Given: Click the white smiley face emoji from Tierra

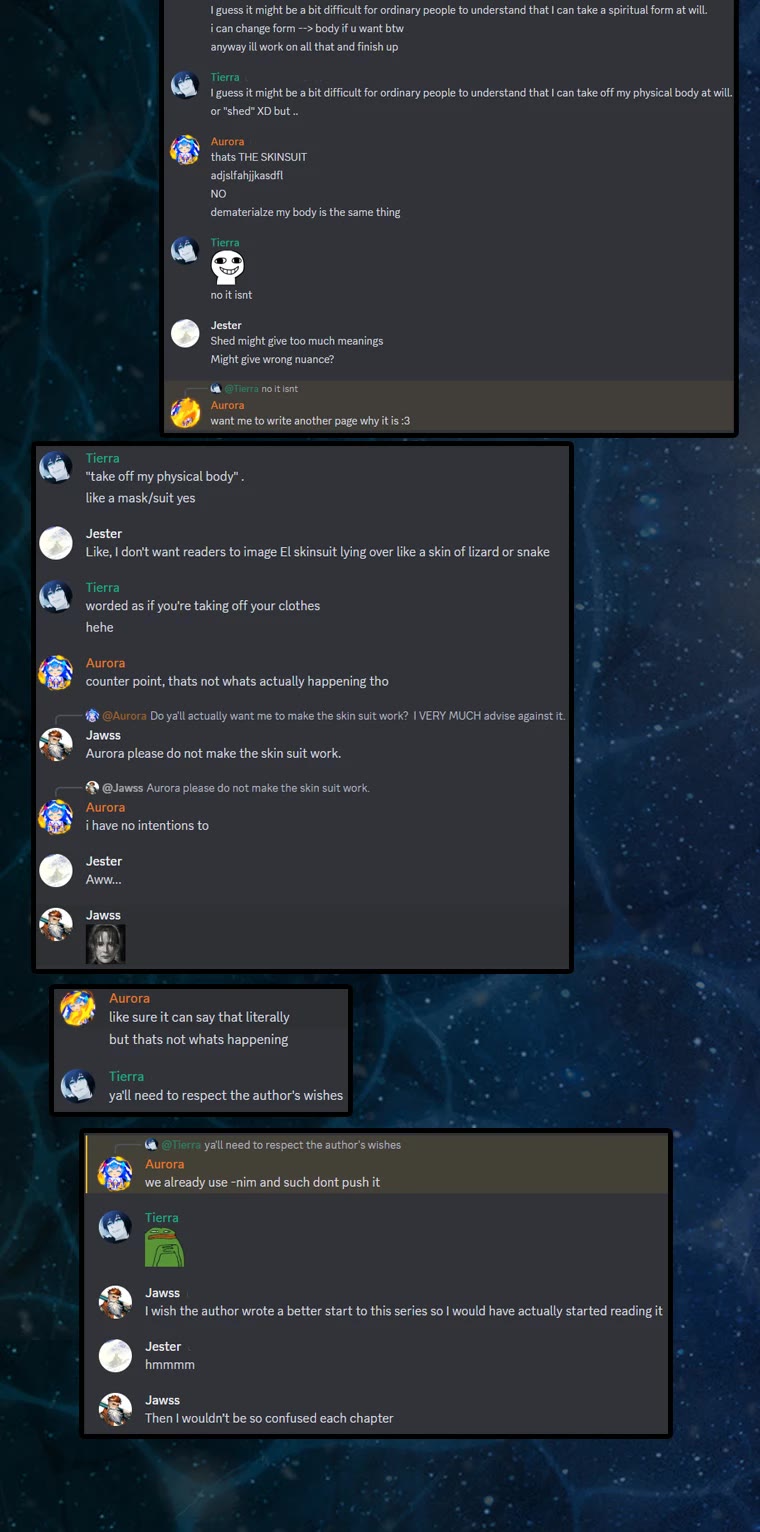Looking at the screenshot, I should tap(228, 268).
